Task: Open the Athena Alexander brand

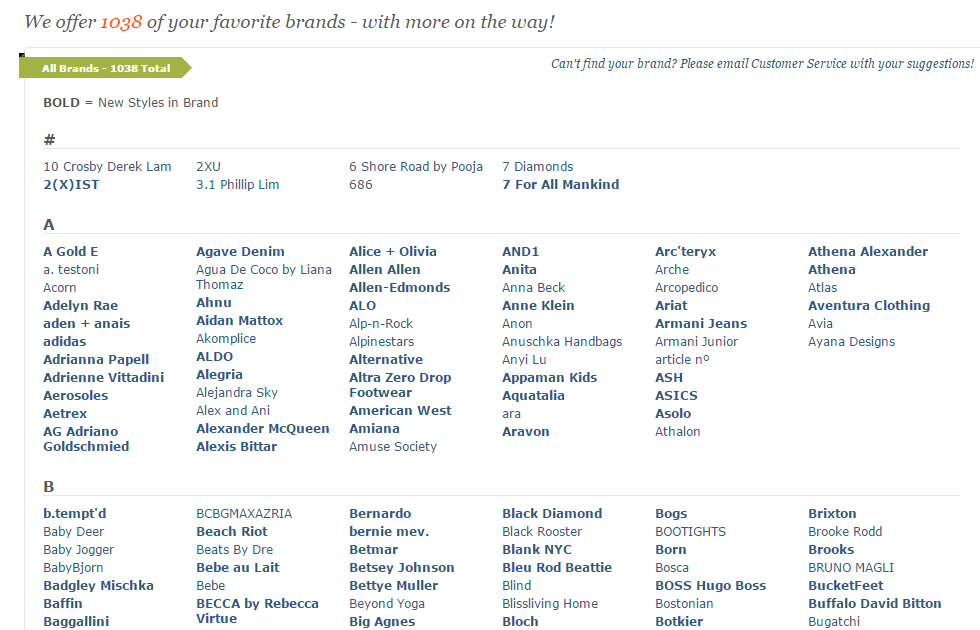Action: [868, 252]
